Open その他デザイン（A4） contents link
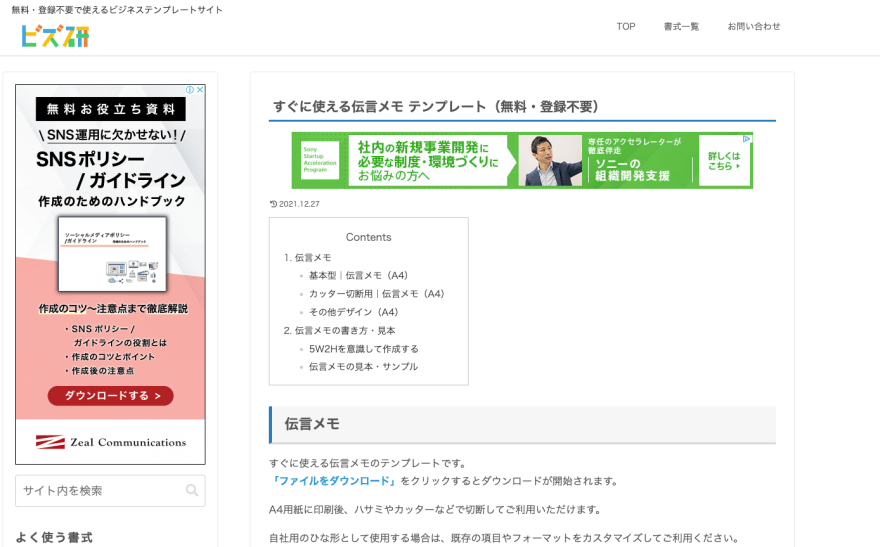This screenshot has width=880, height=547. coord(354,312)
